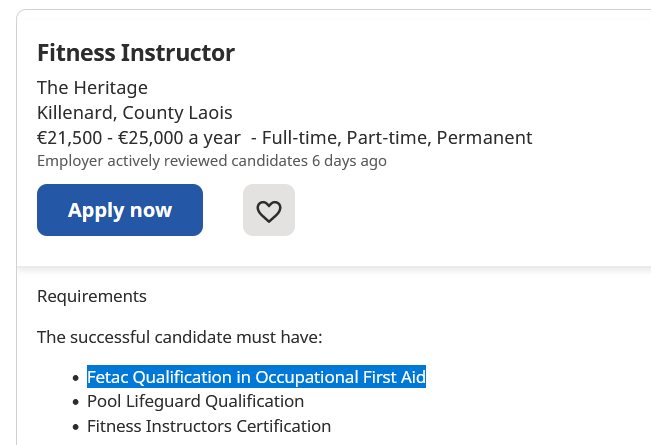
Task: Click the Employer actively reviewed candidates note
Action: 172,161
